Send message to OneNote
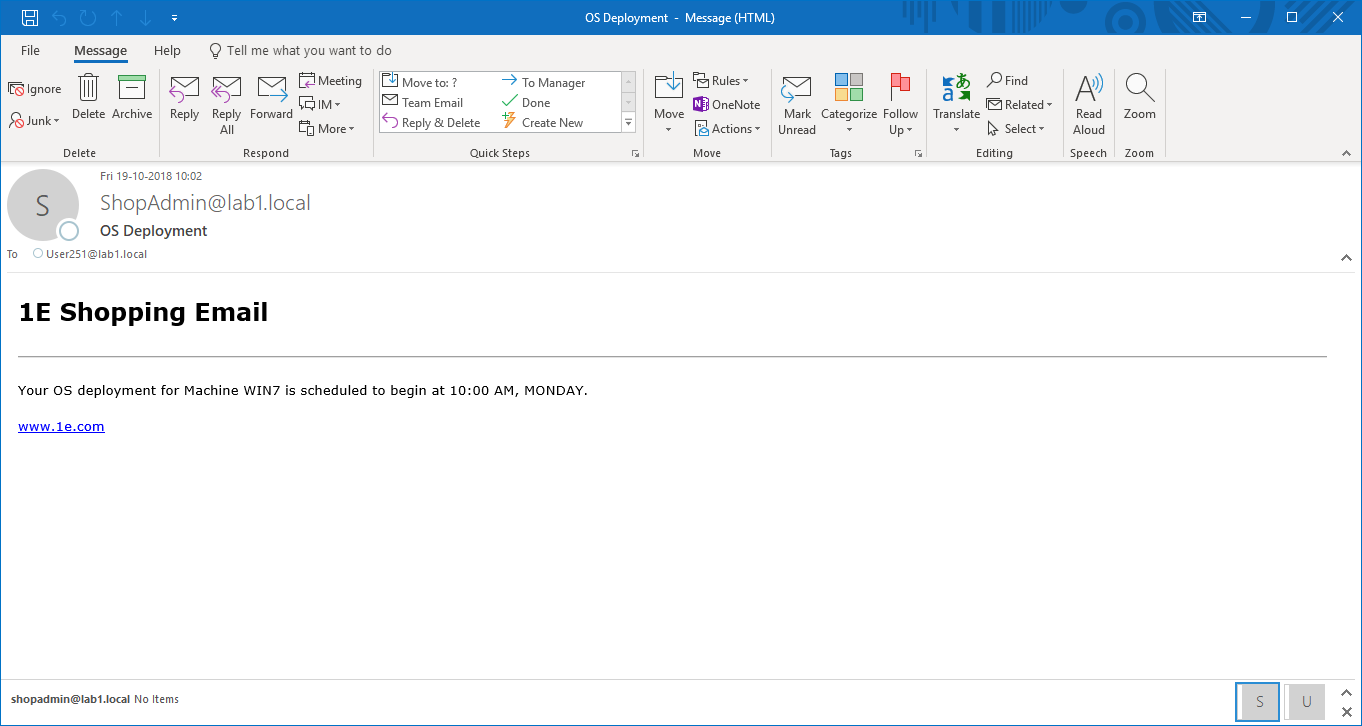 click(x=727, y=105)
